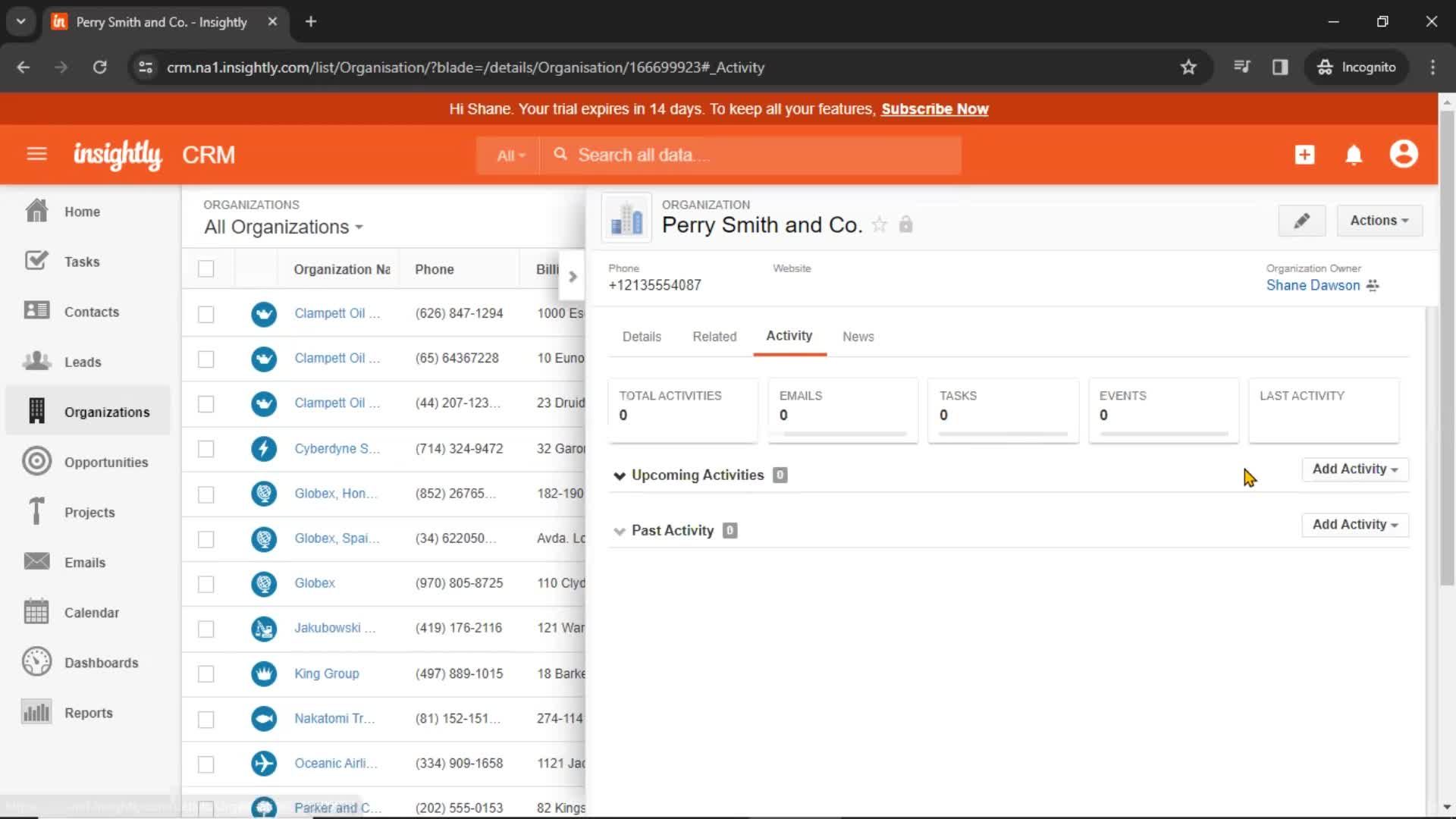Click the Subscribe Now link
The width and height of the screenshot is (1456, 819).
(x=934, y=109)
